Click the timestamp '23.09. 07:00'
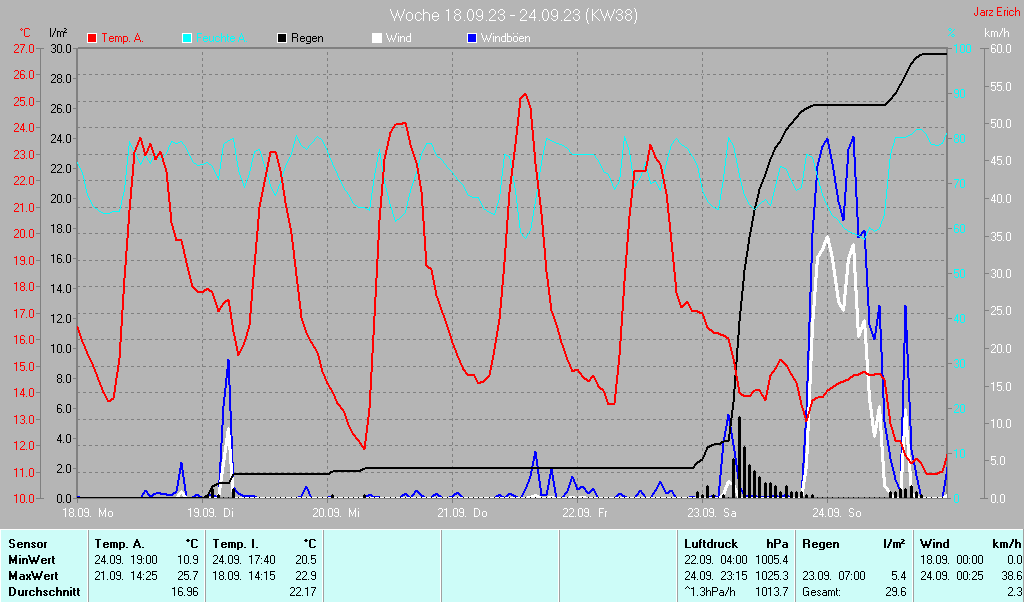1024x602 pixels. [834, 577]
